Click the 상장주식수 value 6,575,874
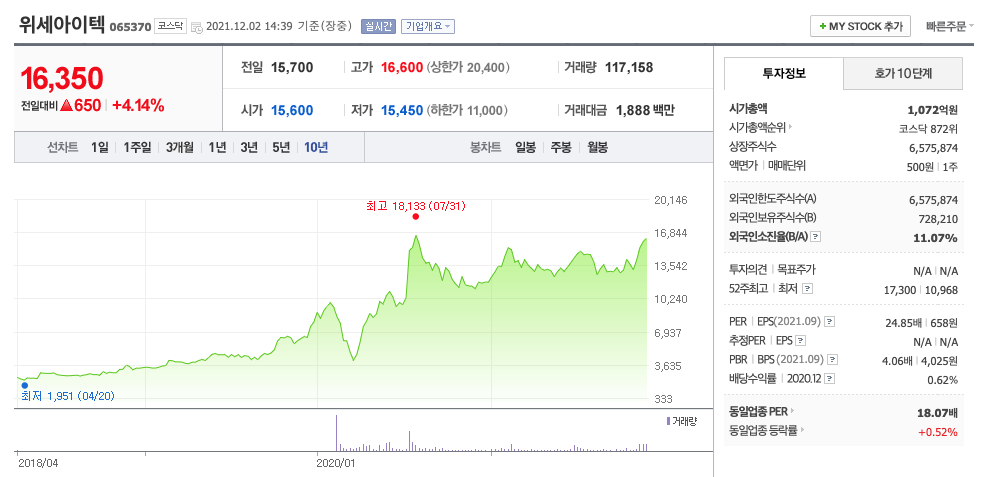 (x=933, y=148)
